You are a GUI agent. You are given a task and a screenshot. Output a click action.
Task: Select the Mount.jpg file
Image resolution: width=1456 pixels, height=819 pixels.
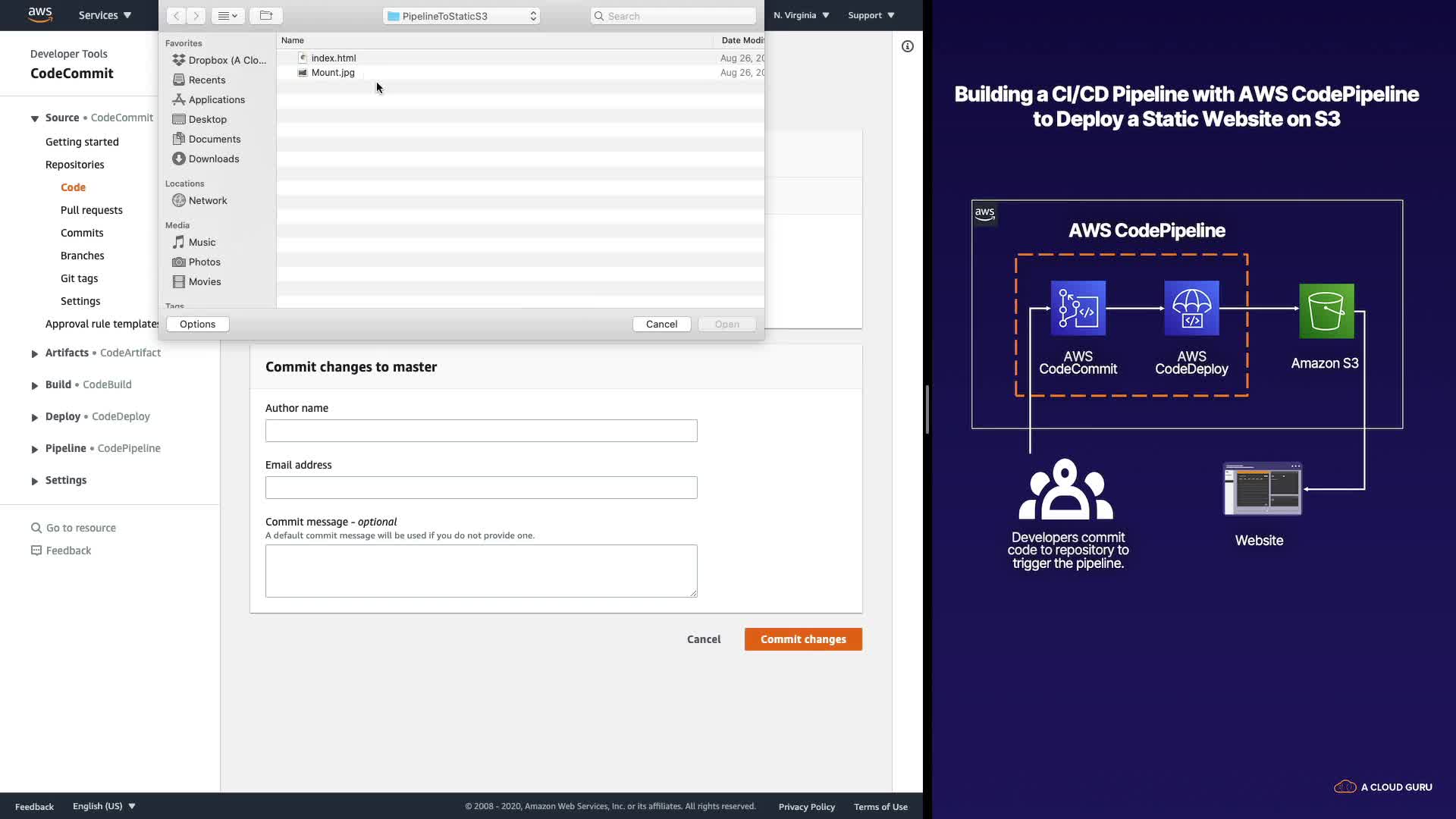333,73
